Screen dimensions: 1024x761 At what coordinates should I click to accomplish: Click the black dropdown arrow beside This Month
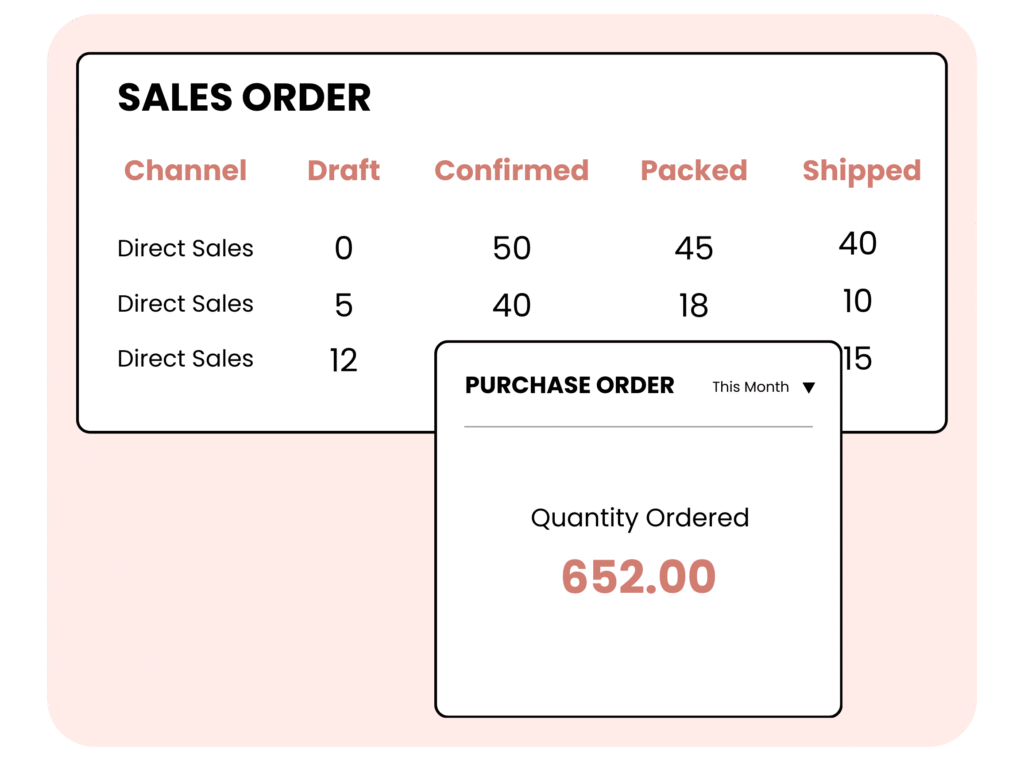pyautogui.click(x=809, y=388)
